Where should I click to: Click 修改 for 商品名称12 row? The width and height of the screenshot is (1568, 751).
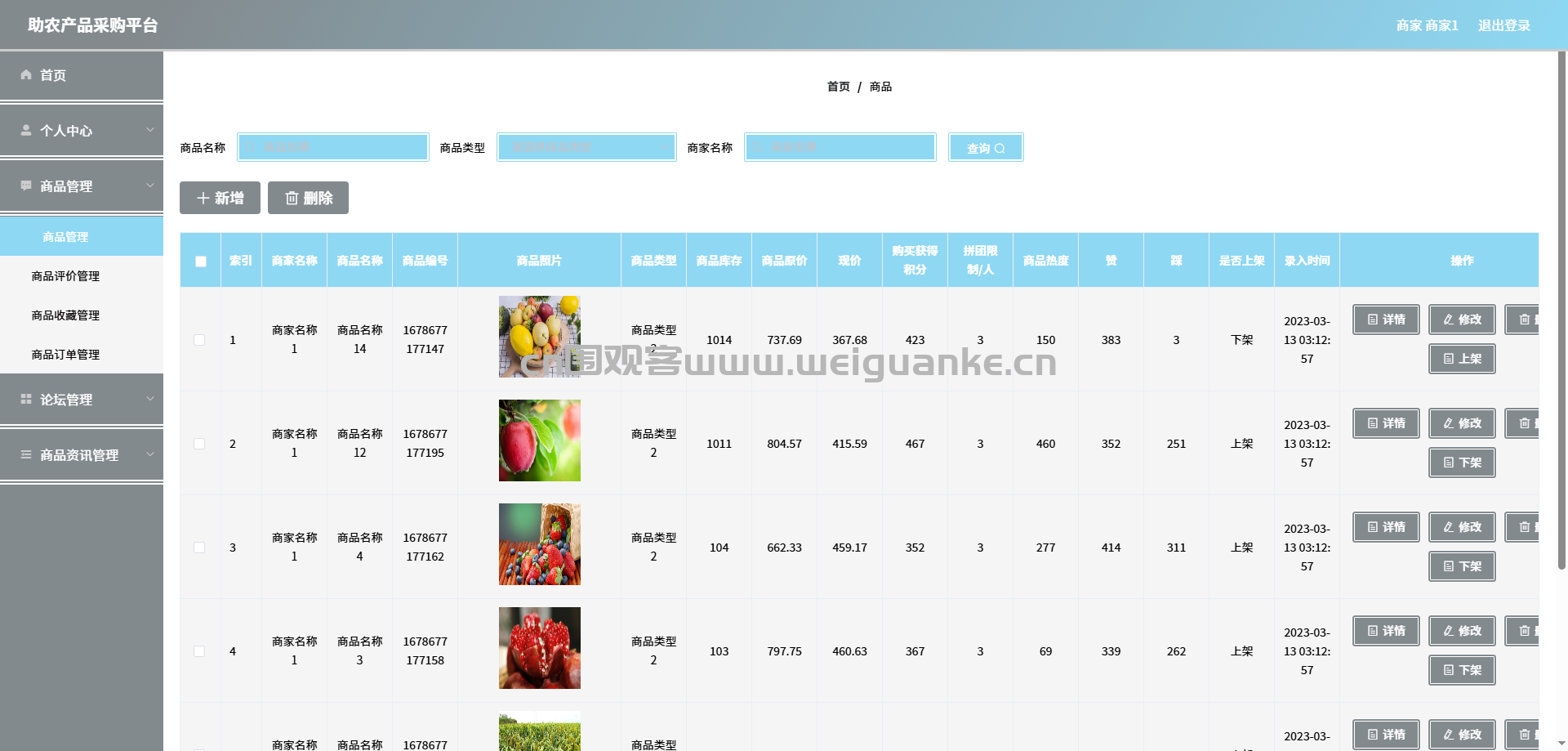(1462, 423)
